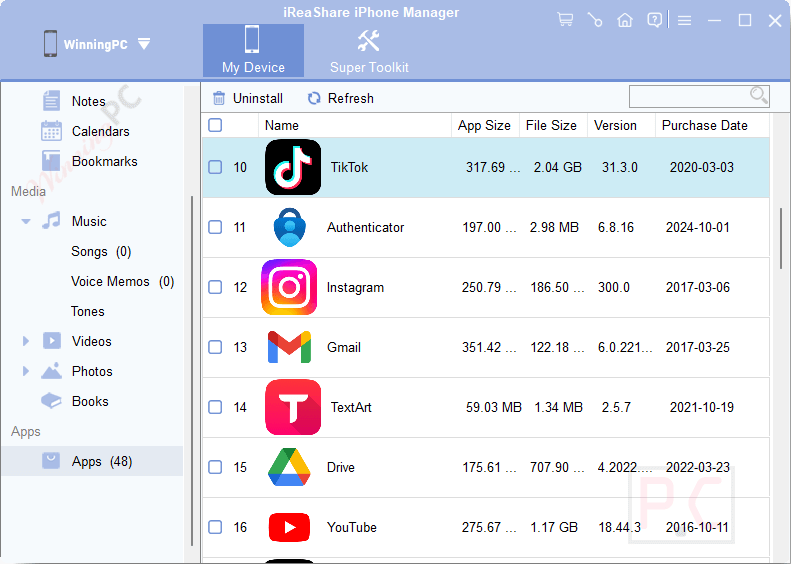Sort by the File Size column header

(x=553, y=125)
